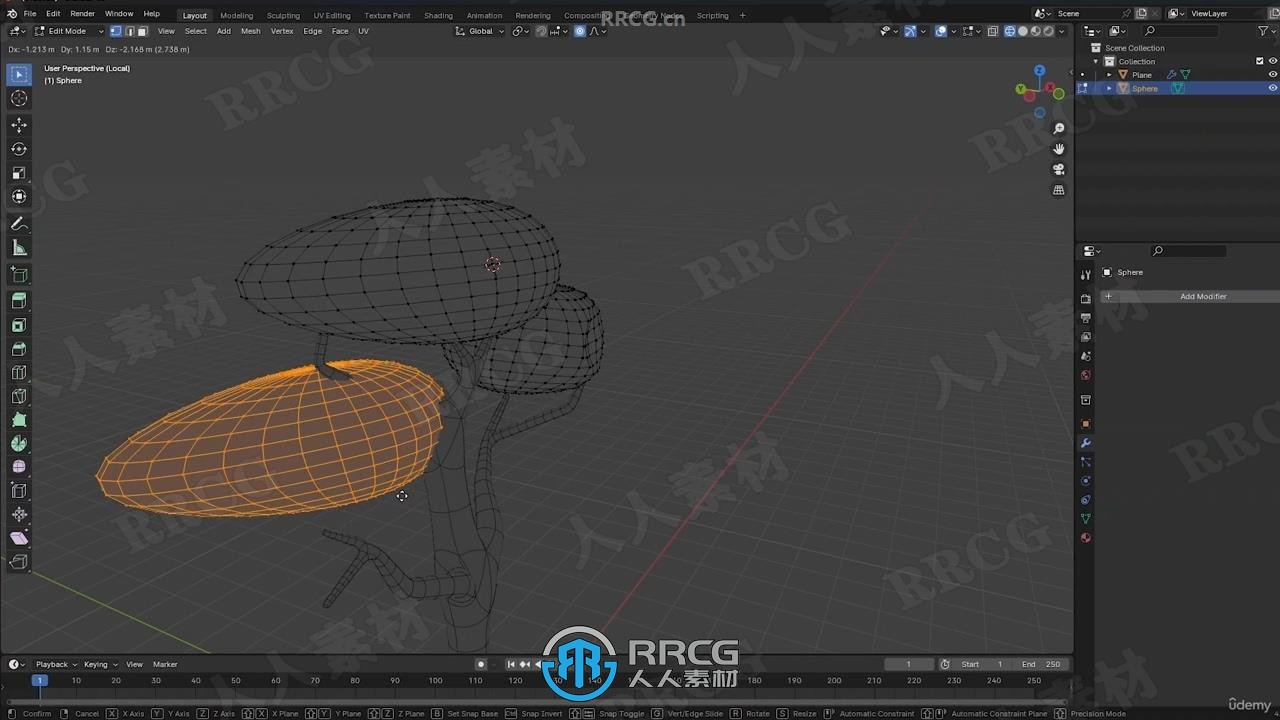1280x720 pixels.
Task: Enable face select mode
Action: (x=142, y=31)
